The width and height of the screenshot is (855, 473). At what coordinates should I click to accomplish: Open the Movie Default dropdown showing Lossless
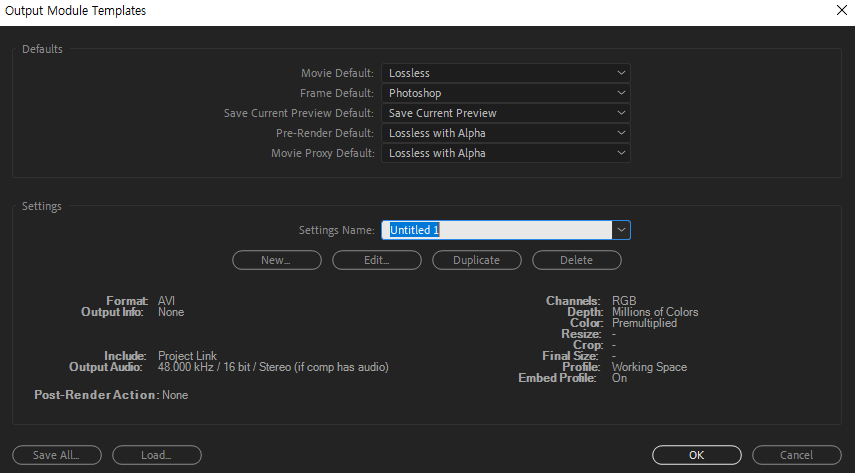[x=505, y=73]
